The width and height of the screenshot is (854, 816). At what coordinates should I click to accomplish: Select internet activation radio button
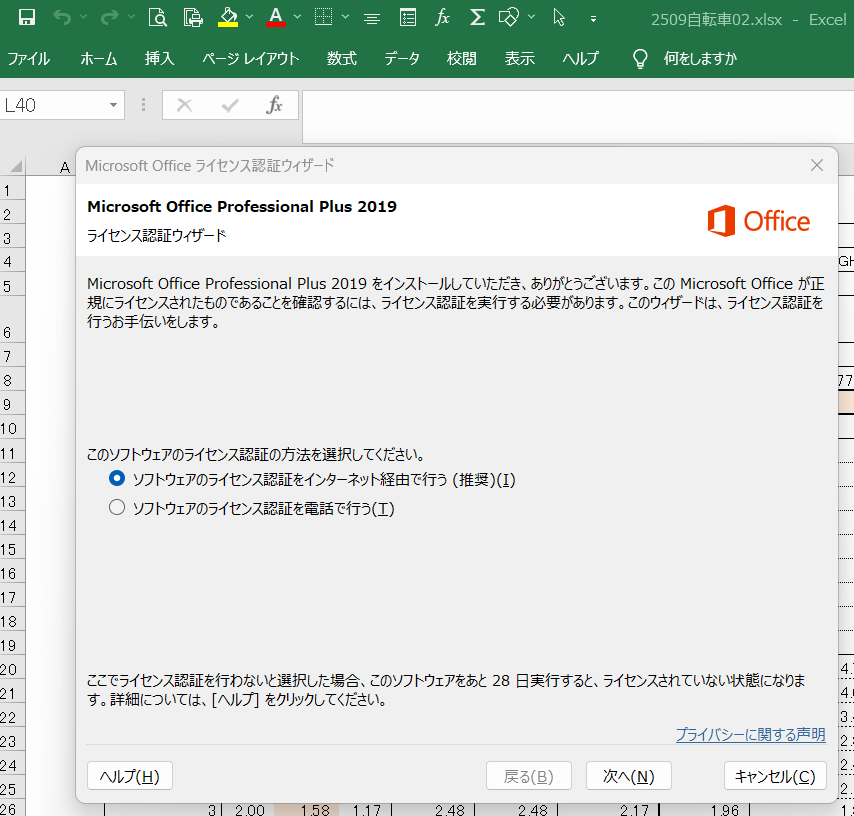click(x=116, y=480)
